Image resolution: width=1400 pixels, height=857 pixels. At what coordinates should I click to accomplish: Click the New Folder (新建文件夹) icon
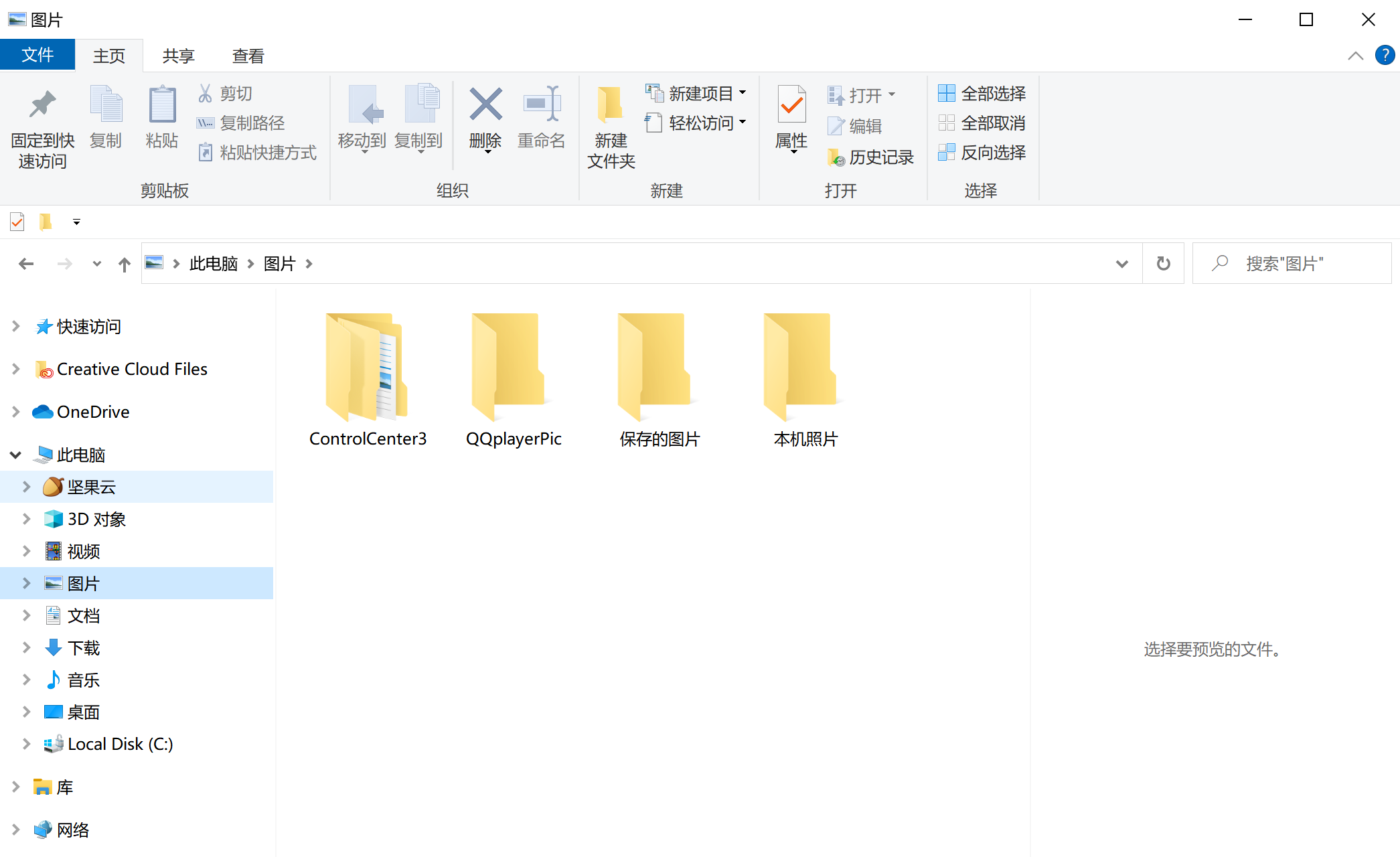610,105
